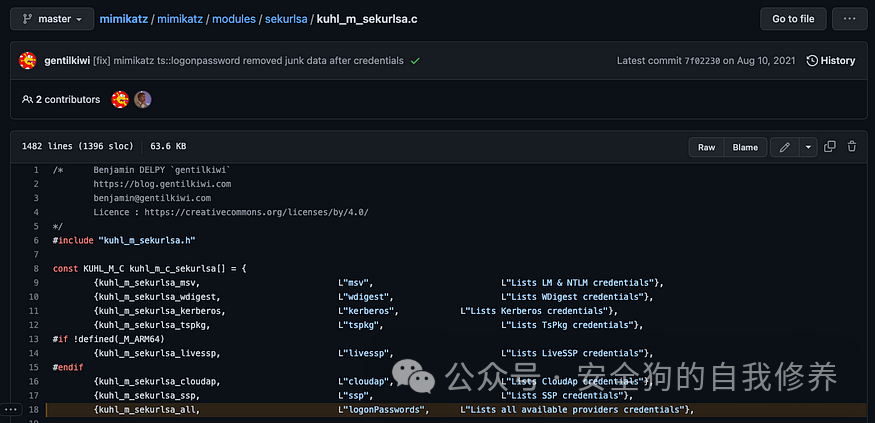View file History

(x=831, y=60)
